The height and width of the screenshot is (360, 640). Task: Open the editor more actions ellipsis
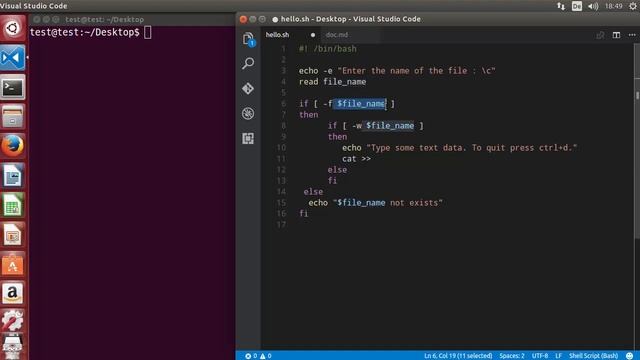(x=632, y=35)
